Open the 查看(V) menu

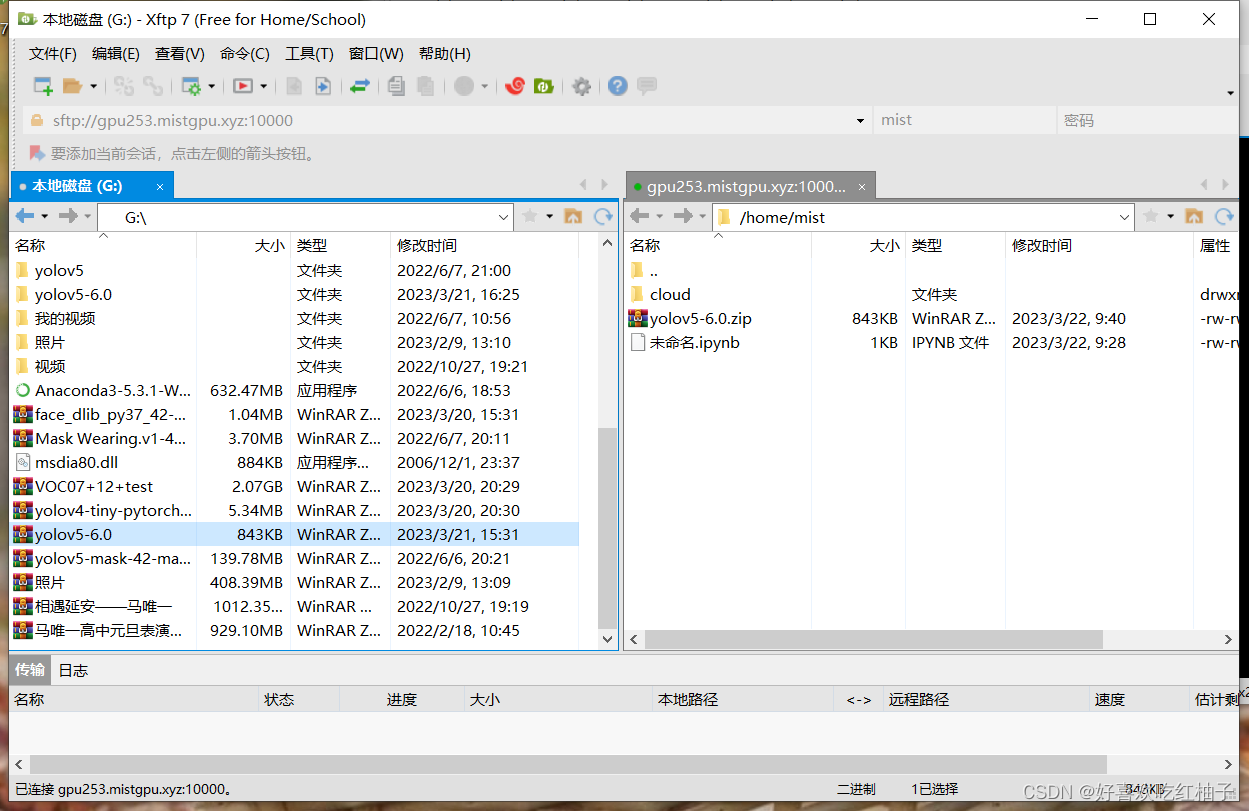pyautogui.click(x=180, y=54)
